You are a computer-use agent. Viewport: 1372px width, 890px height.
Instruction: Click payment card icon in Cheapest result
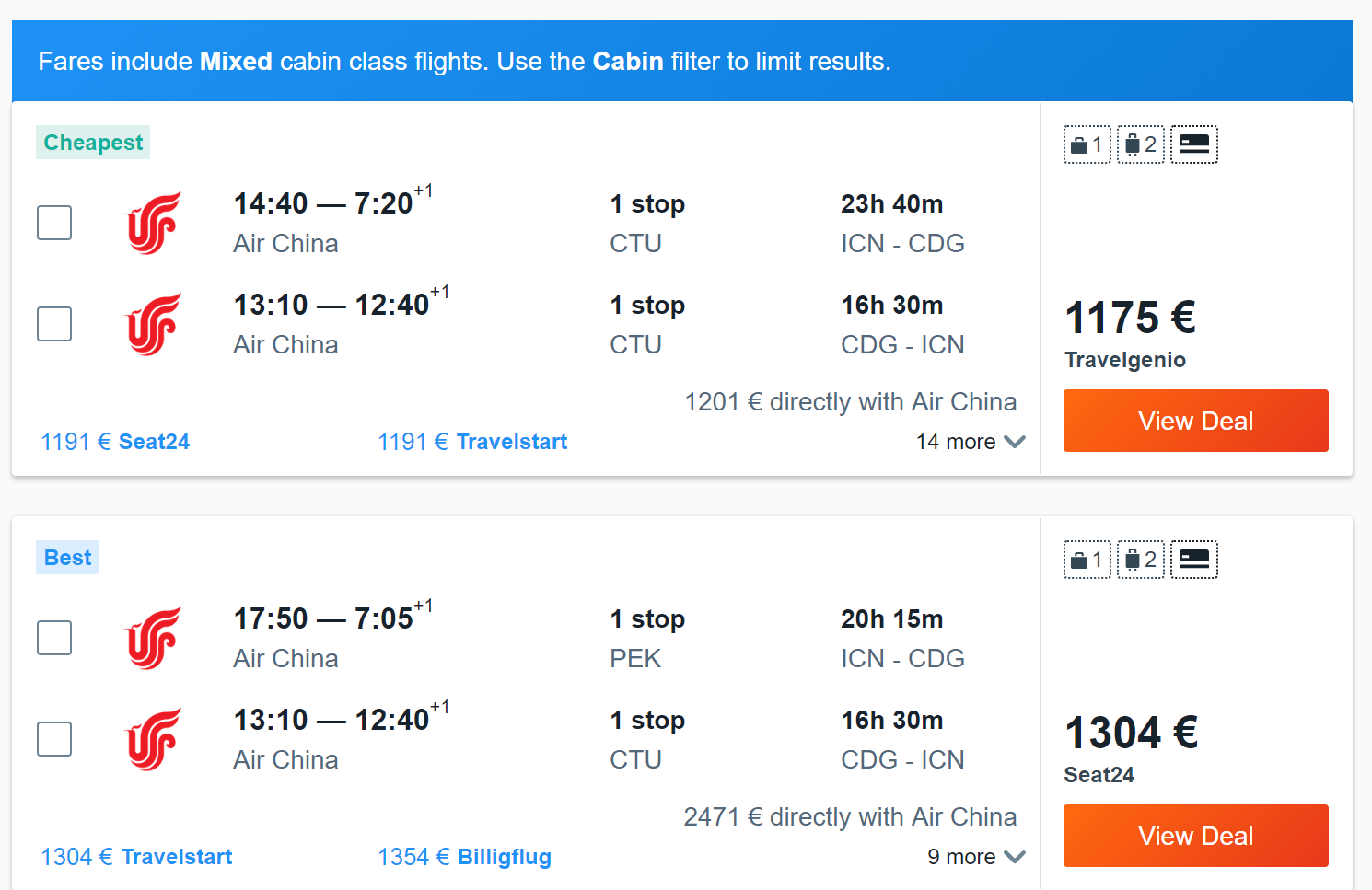point(1193,144)
